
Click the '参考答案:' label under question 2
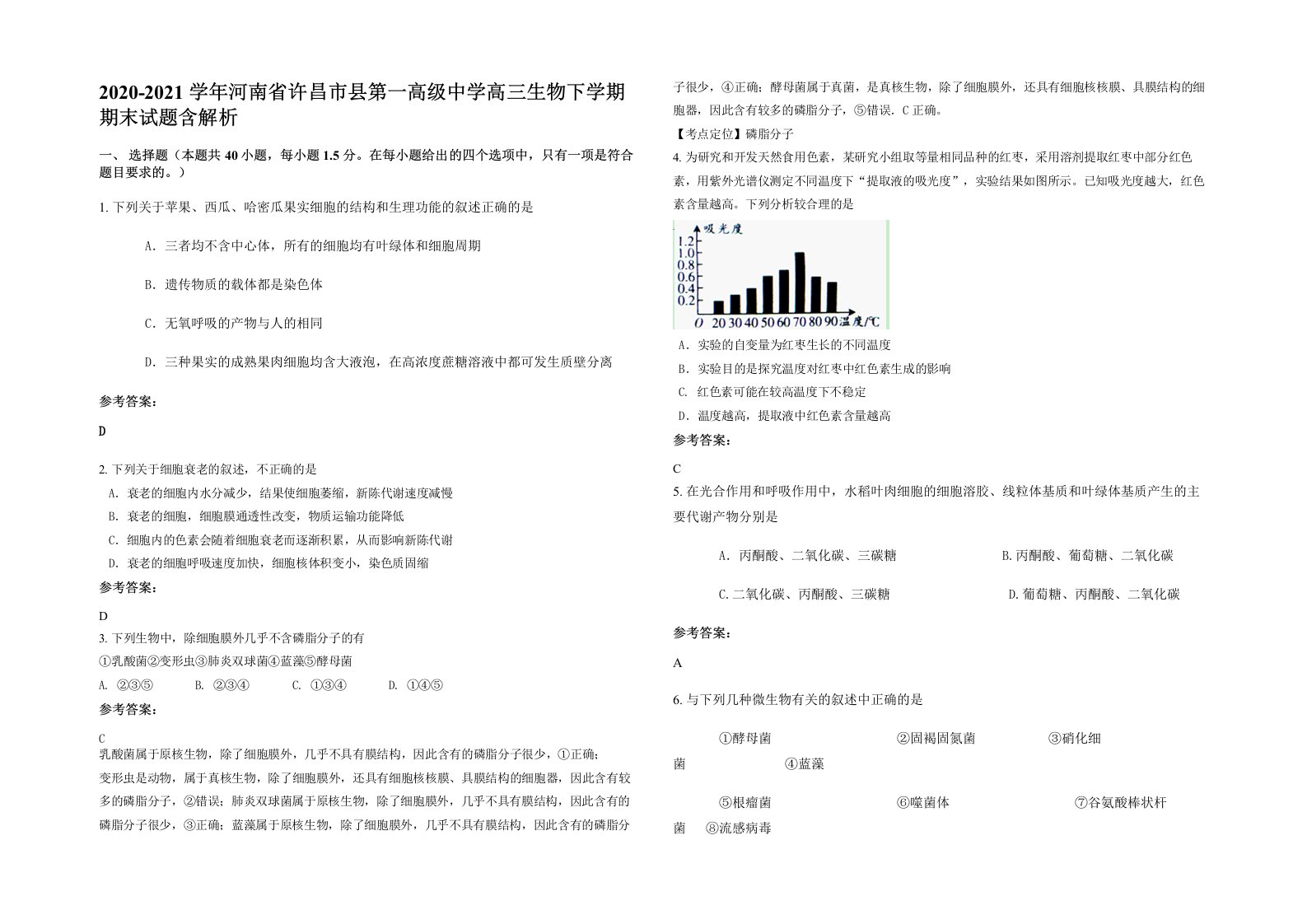click(x=128, y=588)
